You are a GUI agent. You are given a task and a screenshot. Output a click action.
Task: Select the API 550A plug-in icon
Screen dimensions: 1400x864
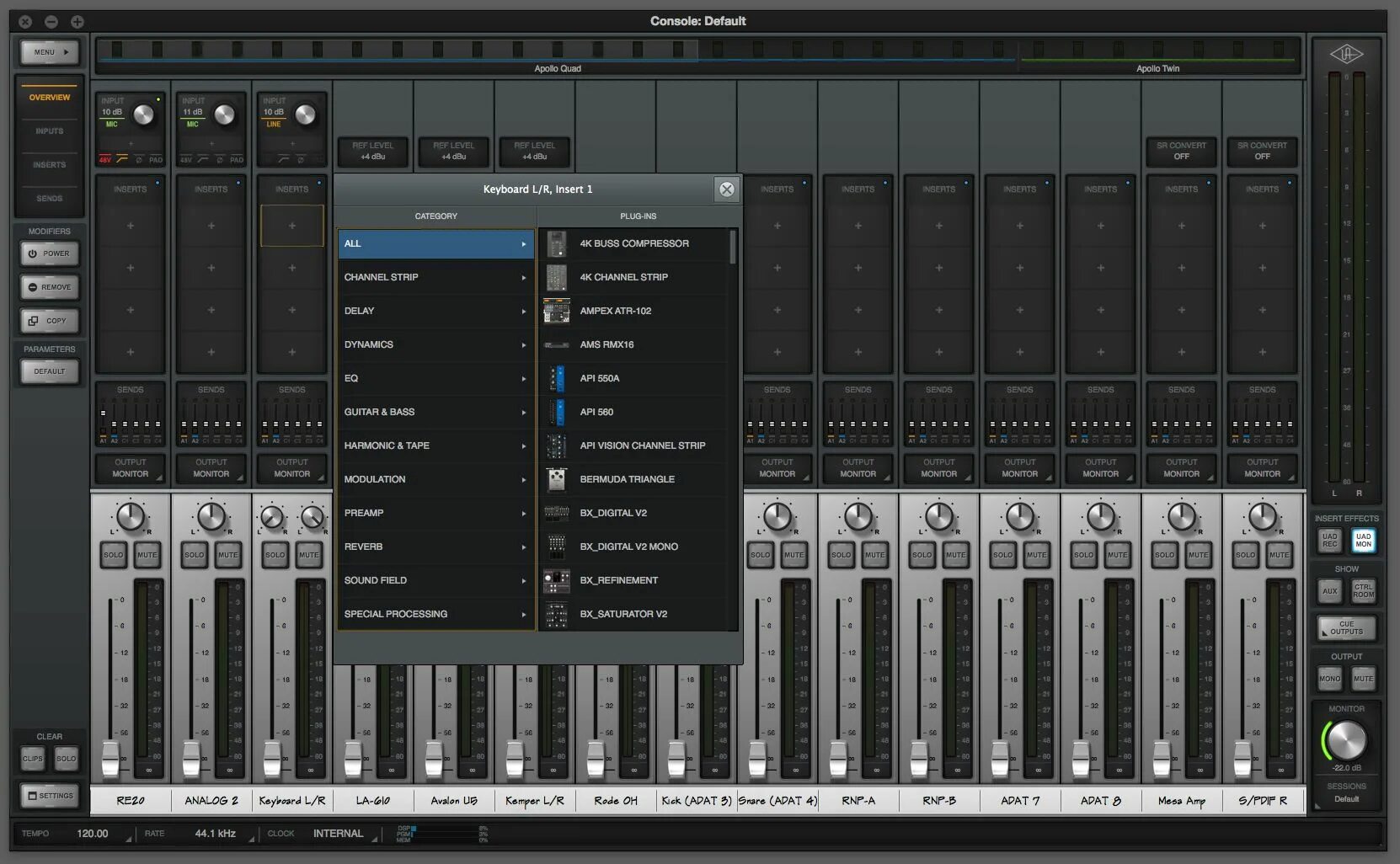(x=556, y=378)
